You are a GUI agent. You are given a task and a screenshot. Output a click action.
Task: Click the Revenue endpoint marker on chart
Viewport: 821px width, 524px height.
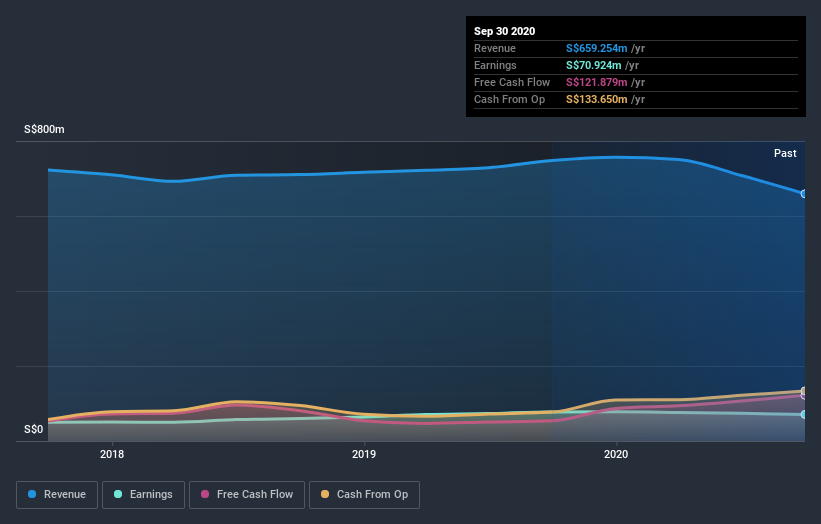804,194
